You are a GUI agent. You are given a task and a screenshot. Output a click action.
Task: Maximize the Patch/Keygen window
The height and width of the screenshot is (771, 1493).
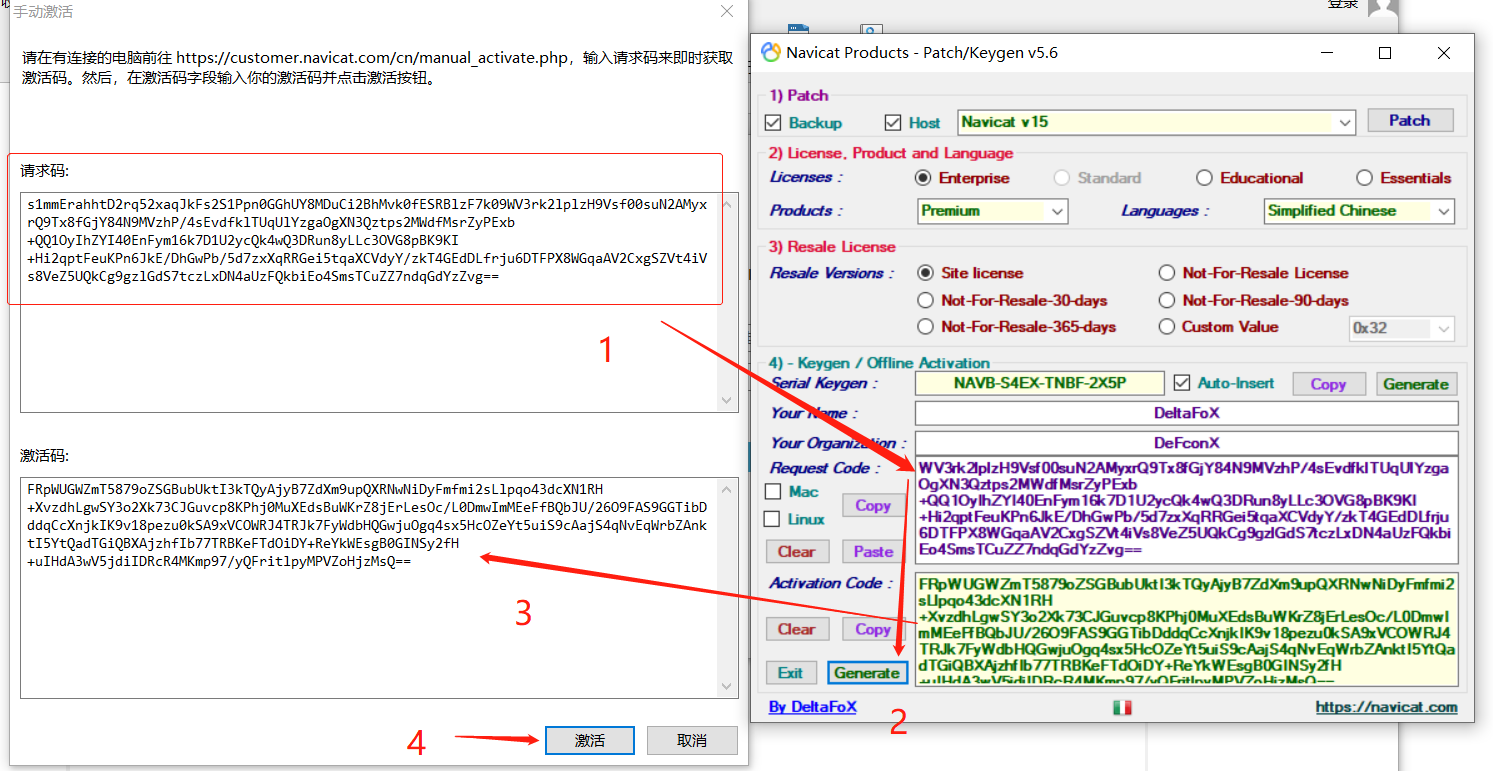tap(1385, 53)
